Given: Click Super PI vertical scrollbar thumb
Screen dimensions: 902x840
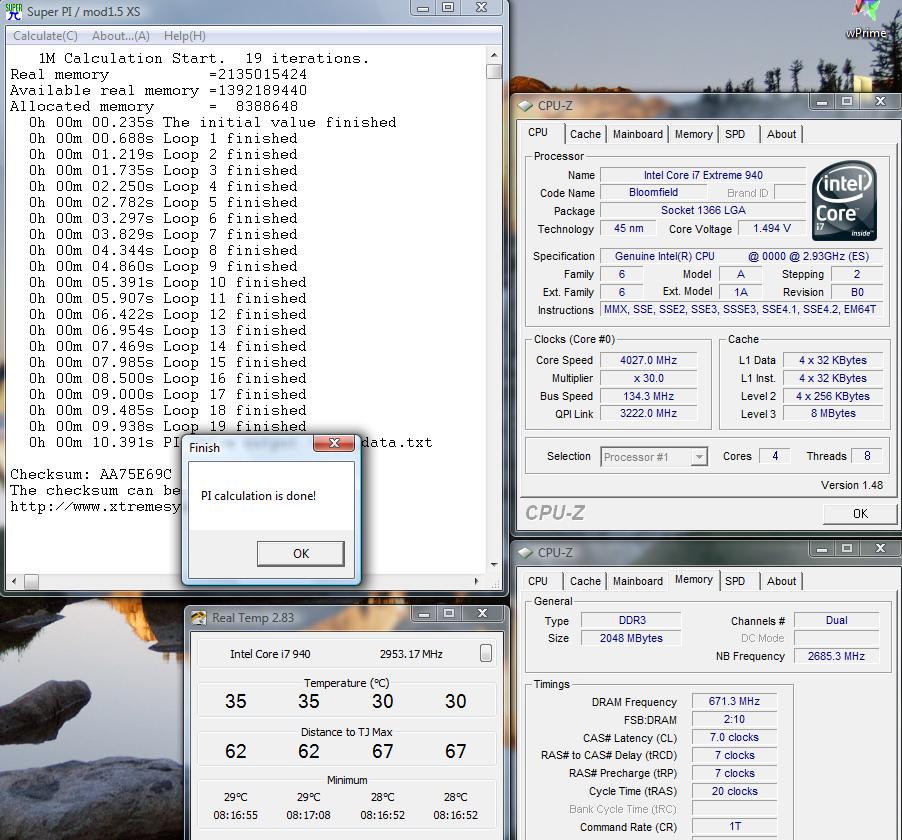Looking at the screenshot, I should coord(494,71).
